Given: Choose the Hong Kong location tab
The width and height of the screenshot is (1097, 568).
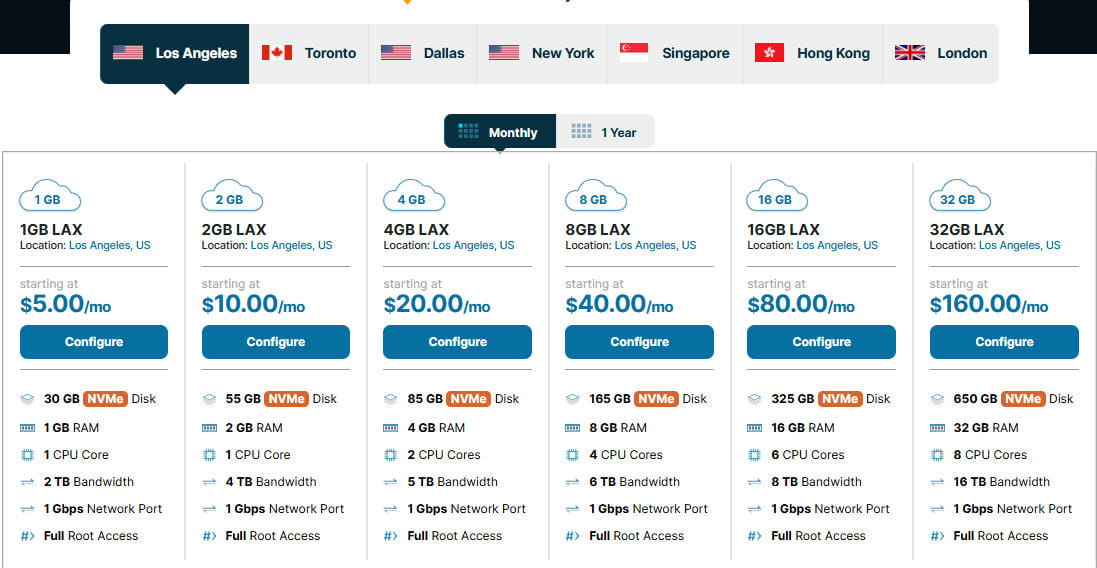Looking at the screenshot, I should click(x=812, y=54).
